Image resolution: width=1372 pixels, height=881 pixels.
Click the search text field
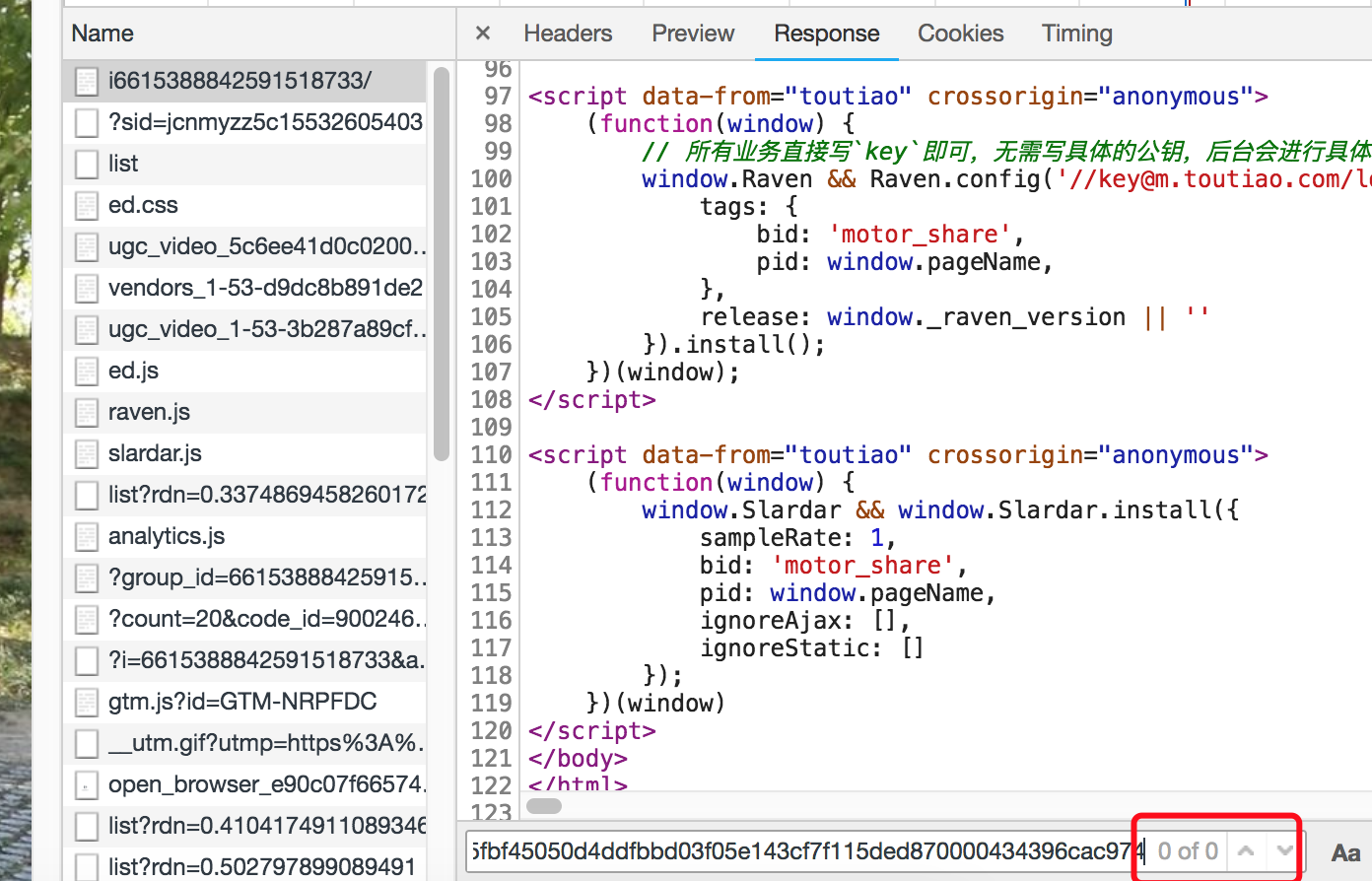[804, 851]
